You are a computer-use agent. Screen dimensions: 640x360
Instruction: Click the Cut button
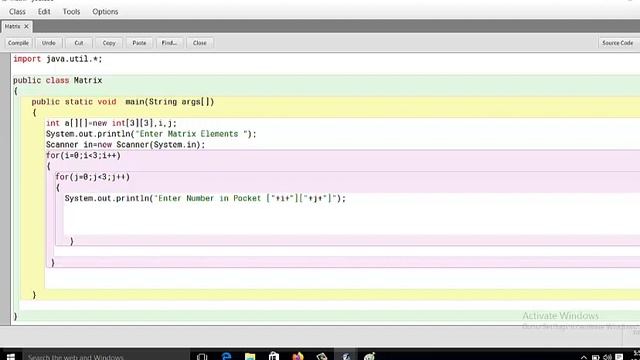(x=79, y=43)
